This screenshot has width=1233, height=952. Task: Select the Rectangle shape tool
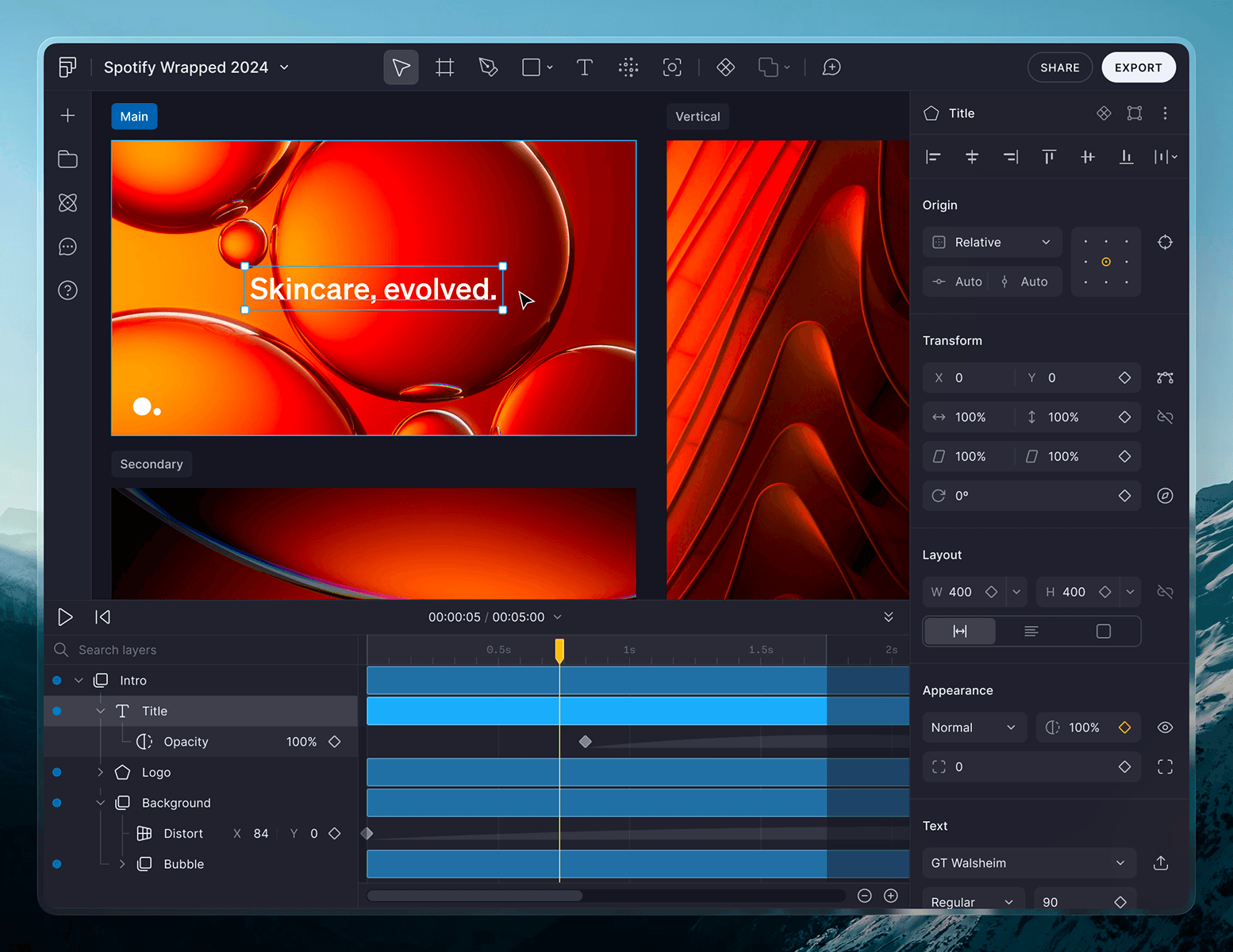pos(532,67)
